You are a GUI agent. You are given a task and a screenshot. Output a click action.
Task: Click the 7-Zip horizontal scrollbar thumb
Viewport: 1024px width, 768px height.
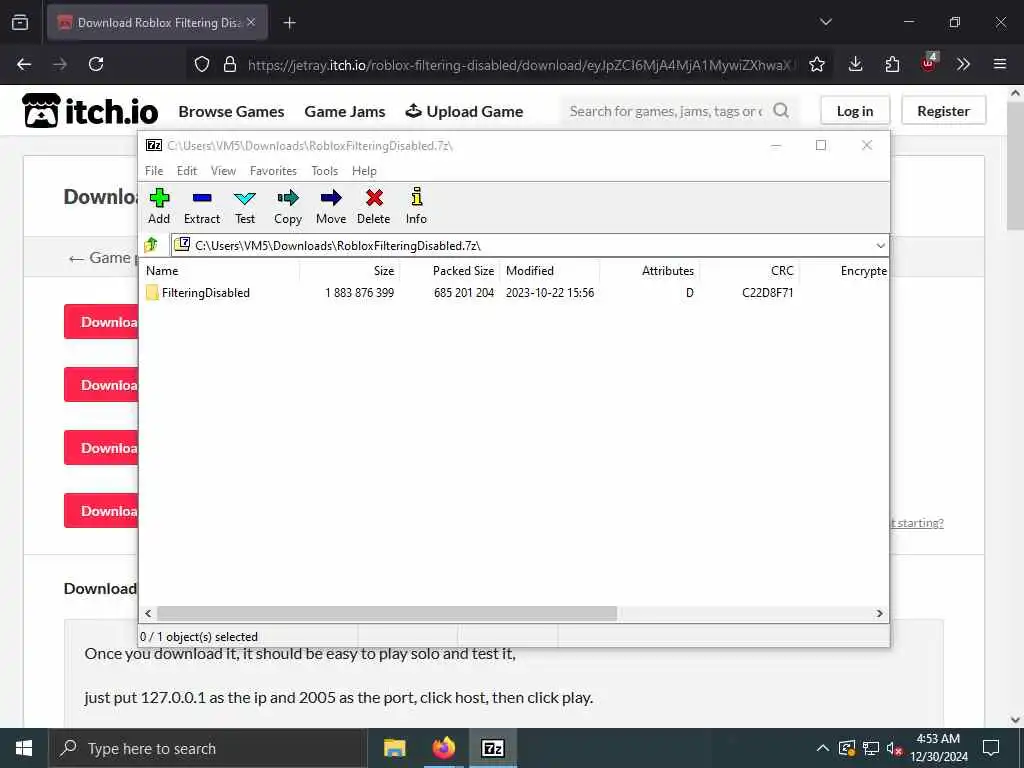coord(387,613)
